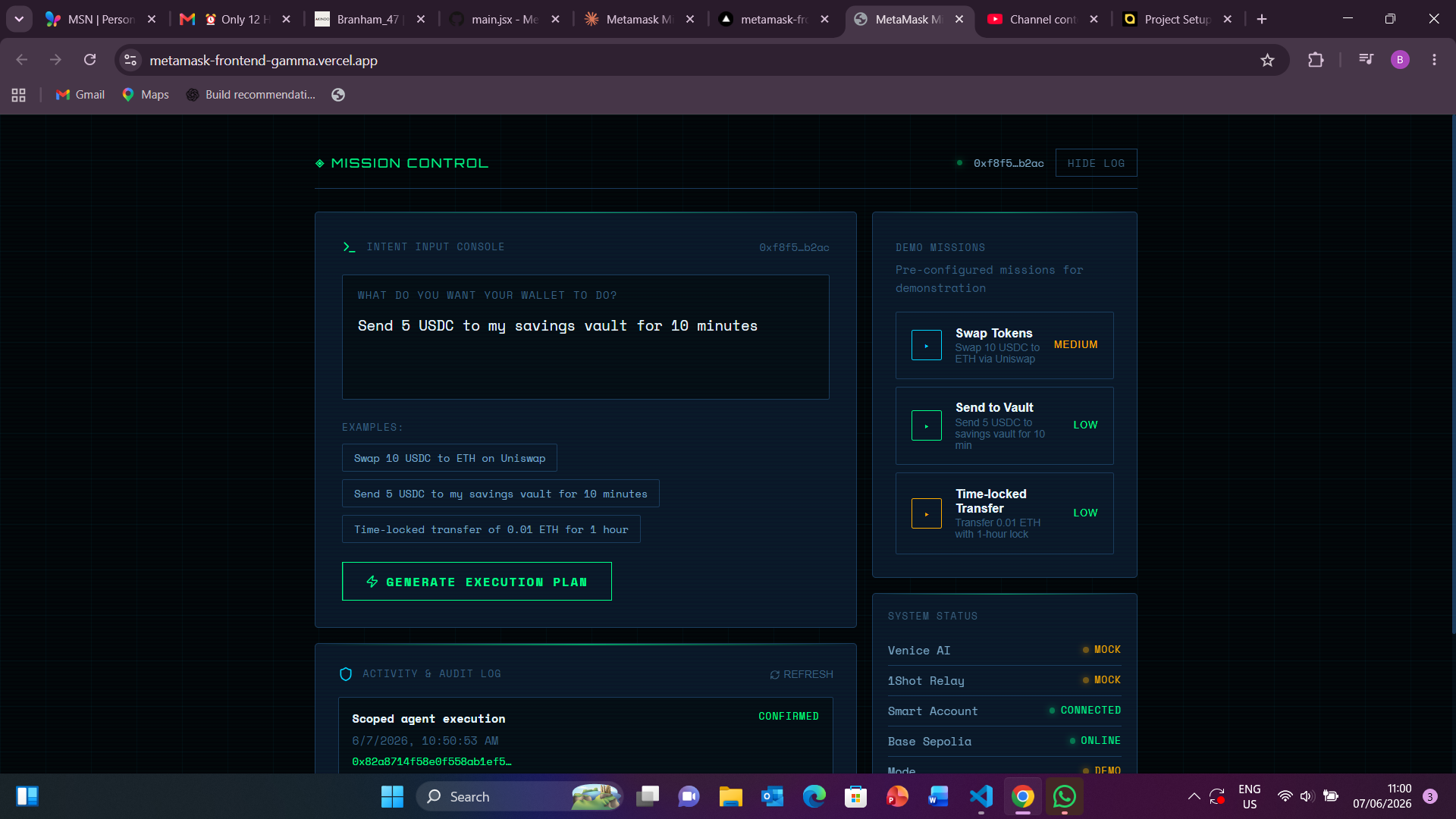The image size is (1456, 819).
Task: Open the Widgets panel icon on taskbar
Action: (x=27, y=796)
